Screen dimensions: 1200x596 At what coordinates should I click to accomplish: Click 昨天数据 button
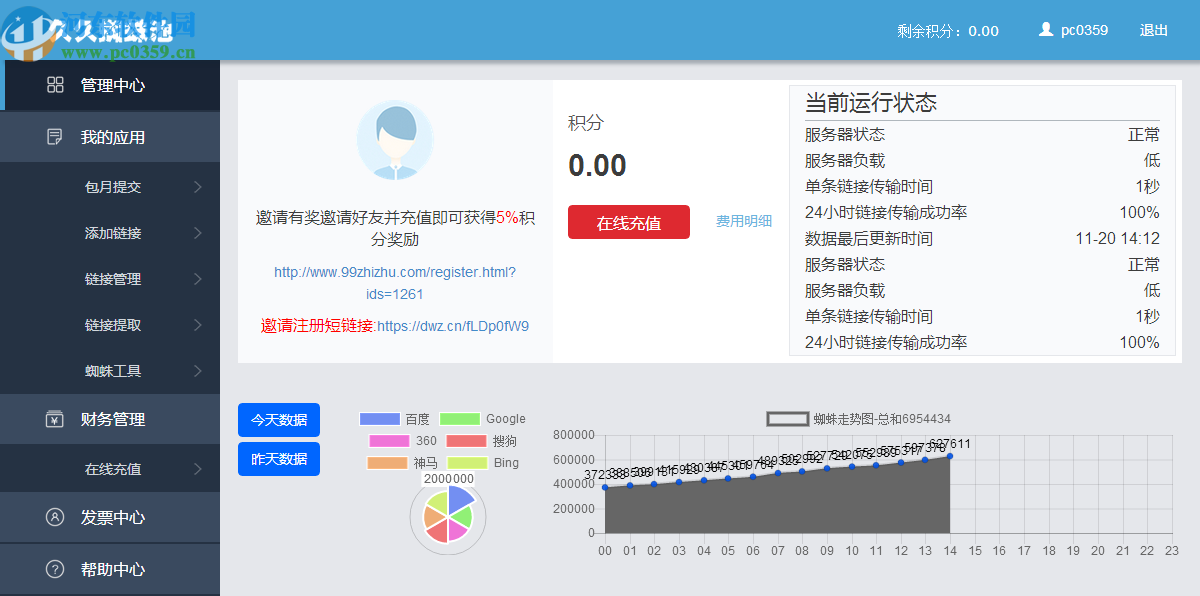click(x=279, y=459)
